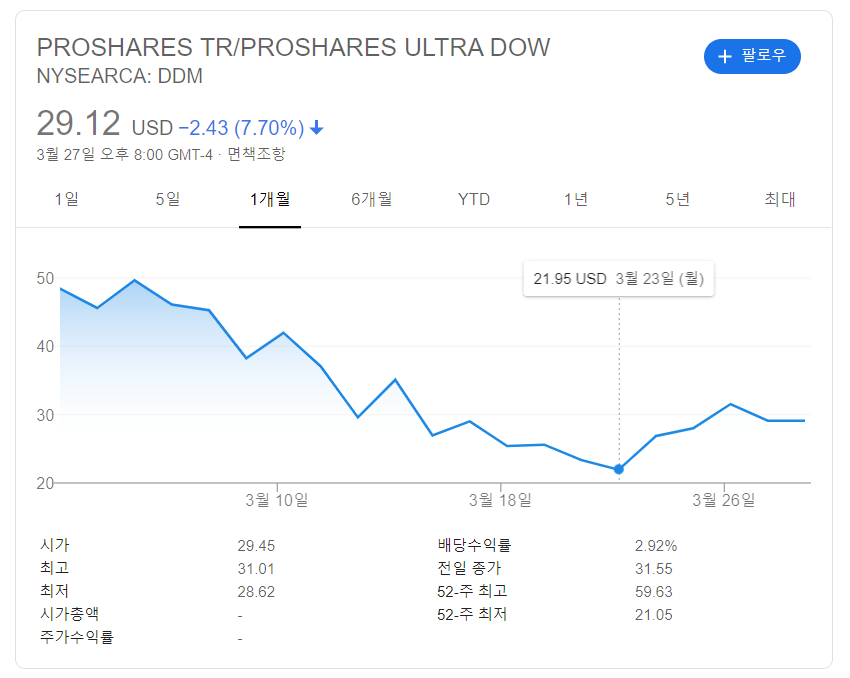Image resolution: width=850 pixels, height=678 pixels.
Task: Select the YTD time range
Action: click(x=473, y=199)
